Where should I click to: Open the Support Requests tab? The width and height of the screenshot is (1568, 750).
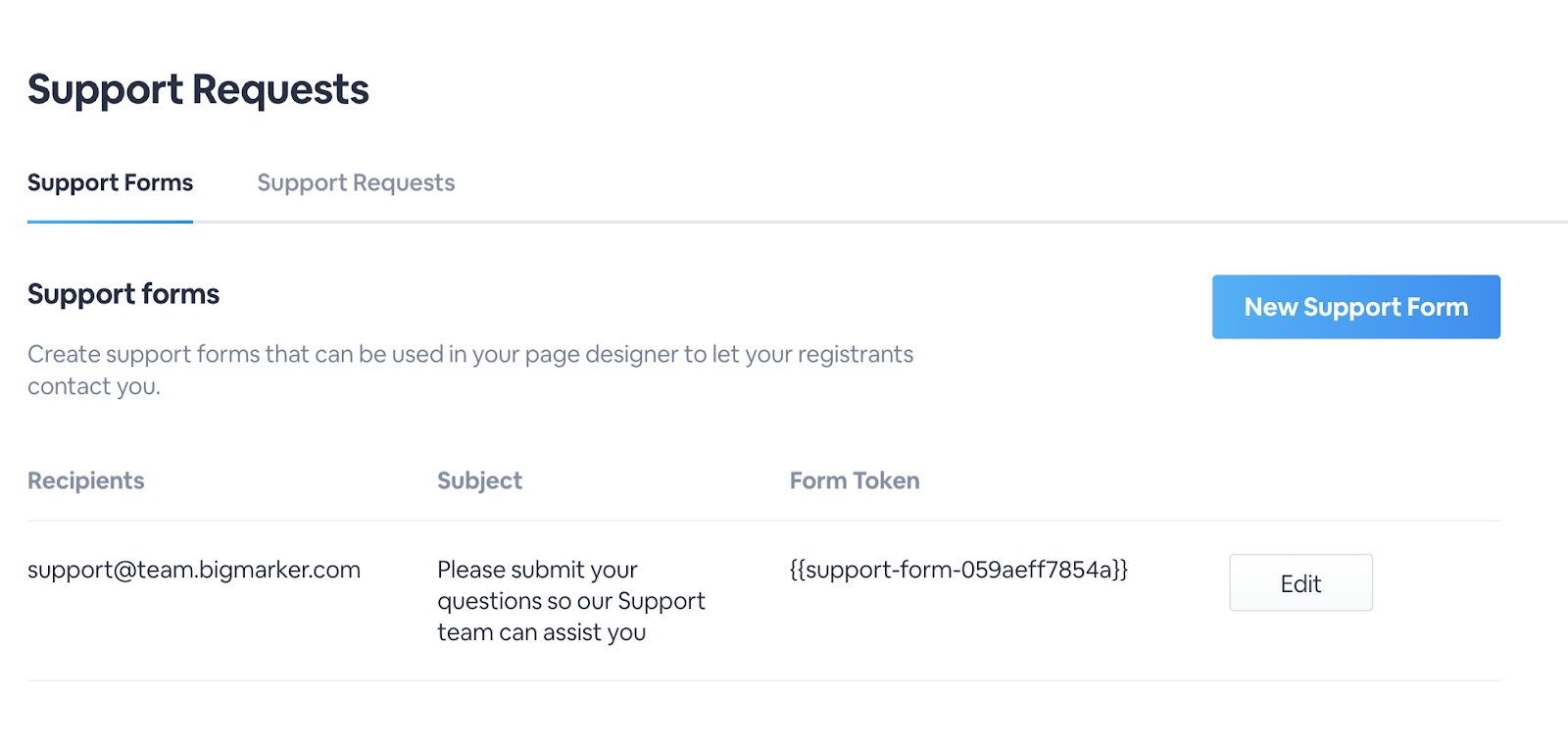[356, 183]
